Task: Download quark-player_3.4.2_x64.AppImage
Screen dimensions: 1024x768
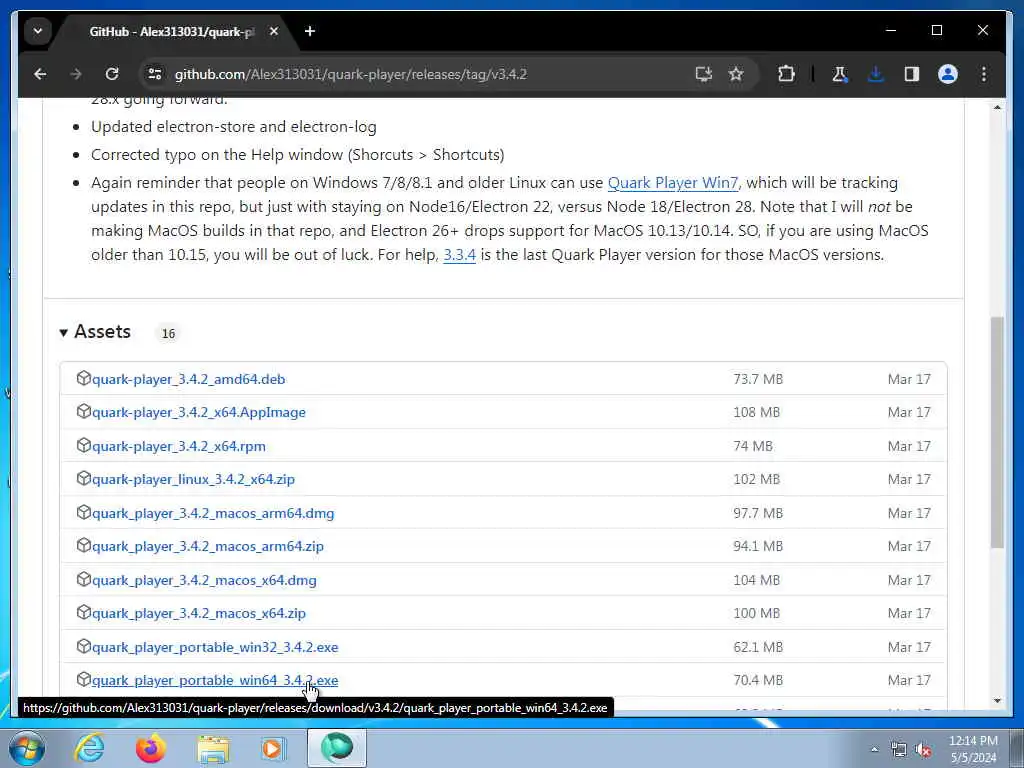Action: pos(199,413)
